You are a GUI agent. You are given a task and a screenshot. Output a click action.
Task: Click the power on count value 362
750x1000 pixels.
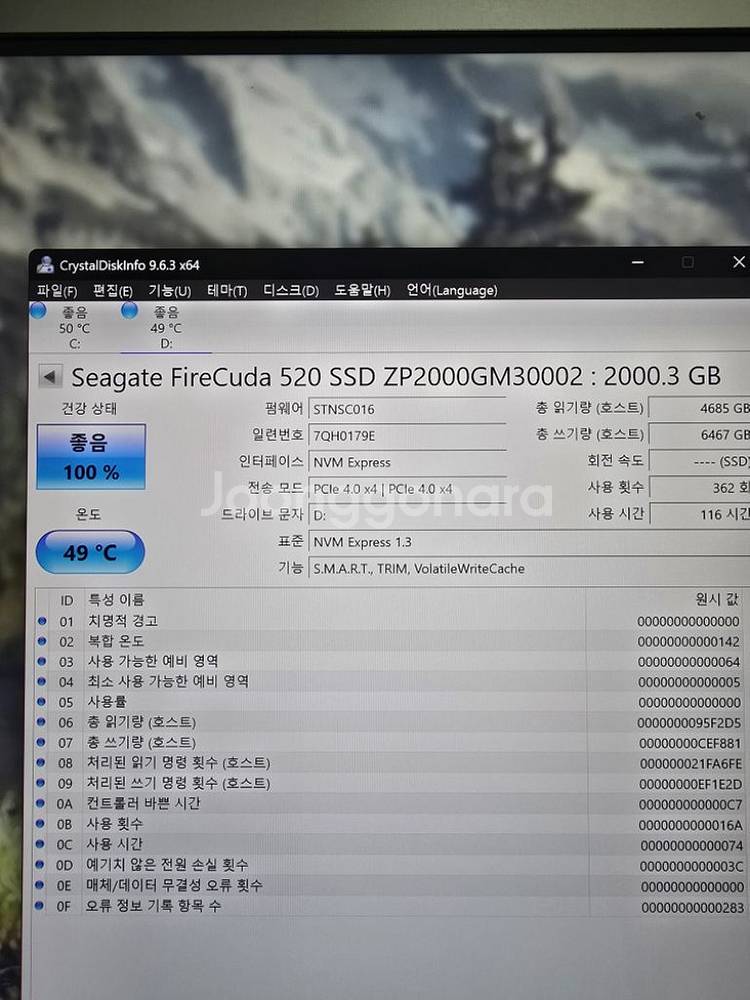[700, 488]
